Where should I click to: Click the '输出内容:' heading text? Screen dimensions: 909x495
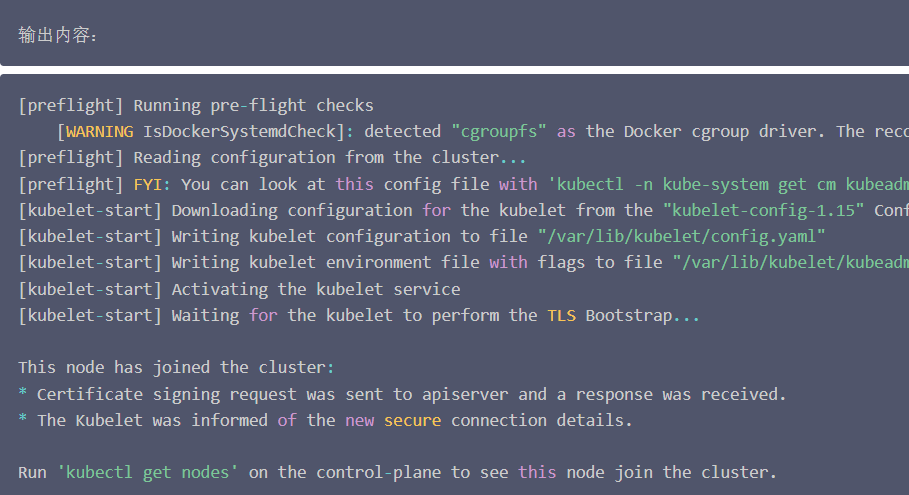pos(57,35)
